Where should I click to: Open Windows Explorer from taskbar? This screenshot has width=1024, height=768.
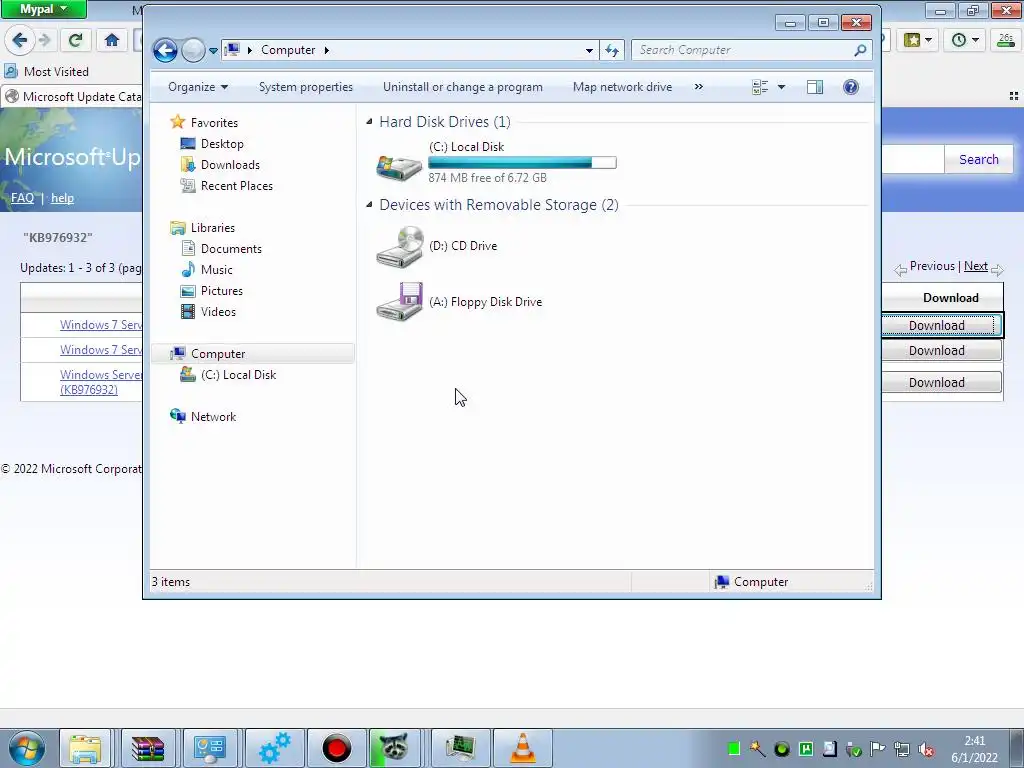click(85, 748)
